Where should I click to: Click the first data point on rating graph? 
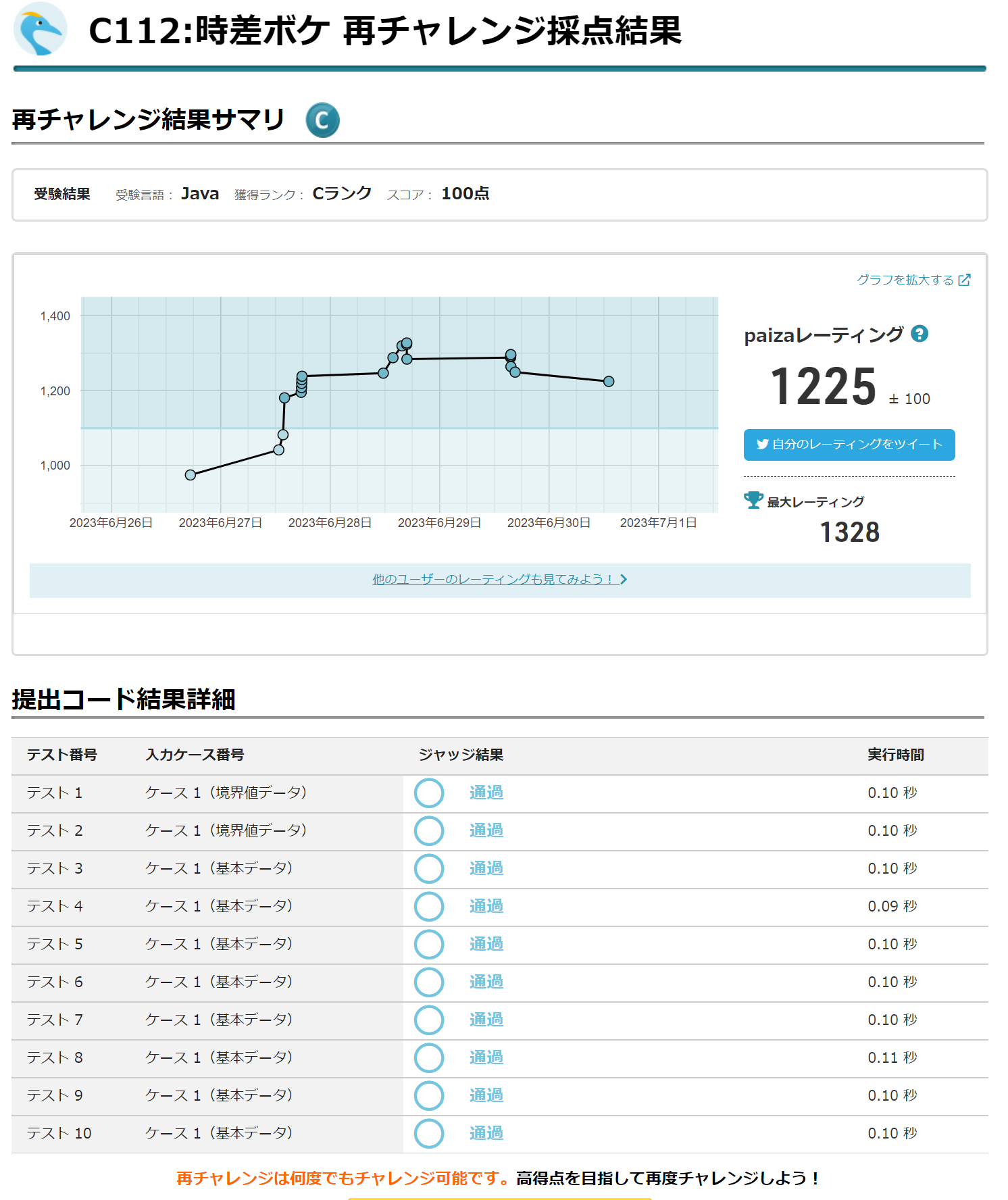click(x=191, y=475)
